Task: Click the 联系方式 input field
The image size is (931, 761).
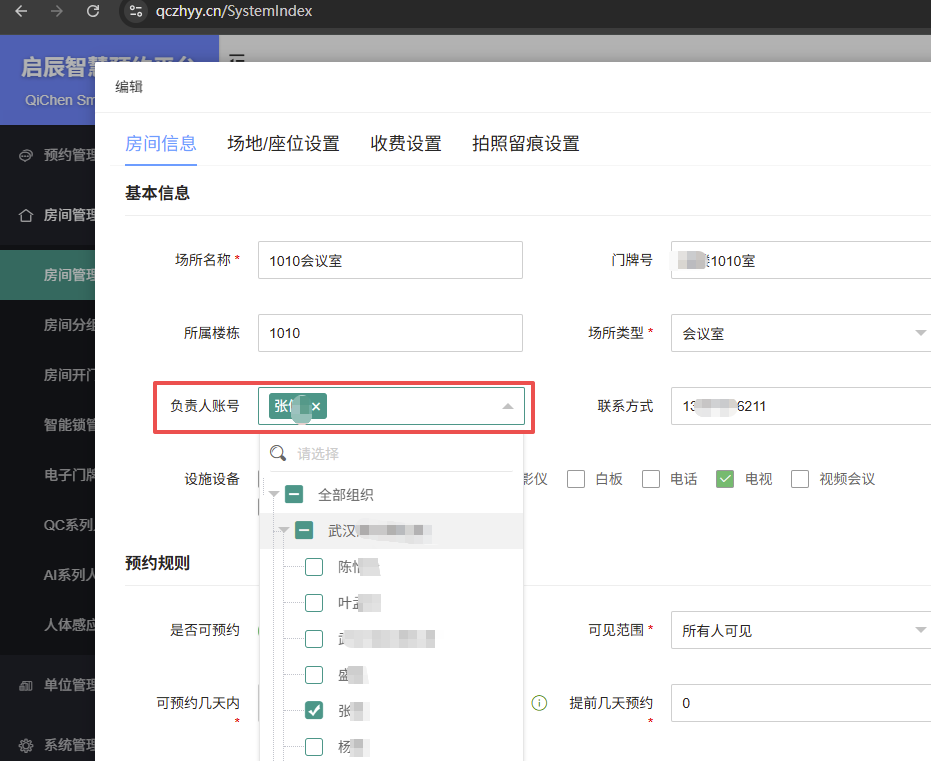Action: tap(801, 406)
